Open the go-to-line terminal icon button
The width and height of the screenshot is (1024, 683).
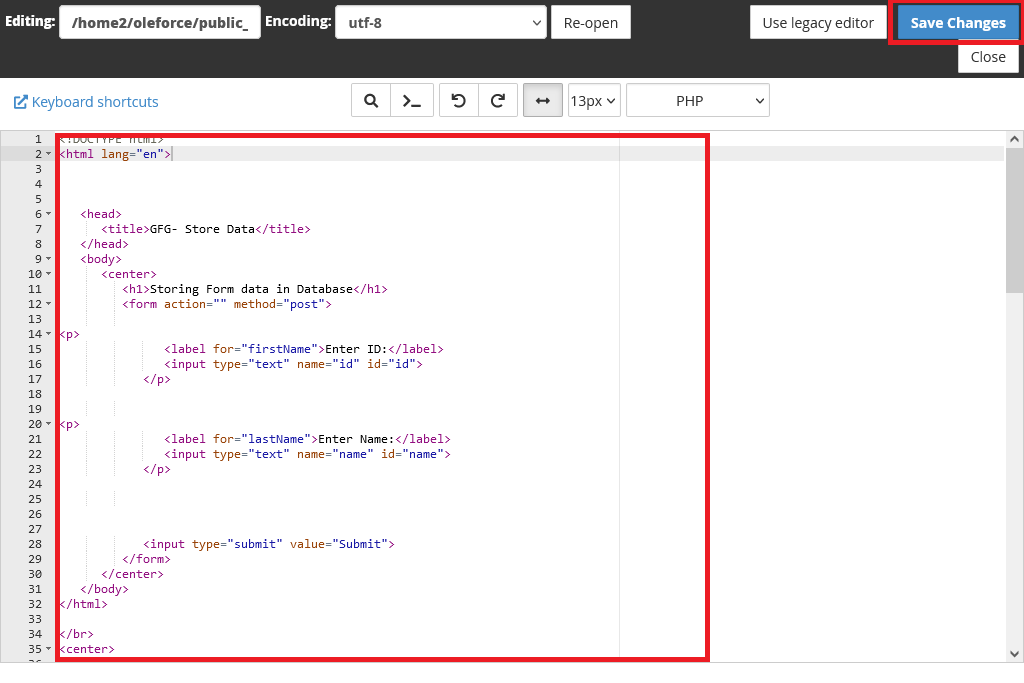[411, 101]
